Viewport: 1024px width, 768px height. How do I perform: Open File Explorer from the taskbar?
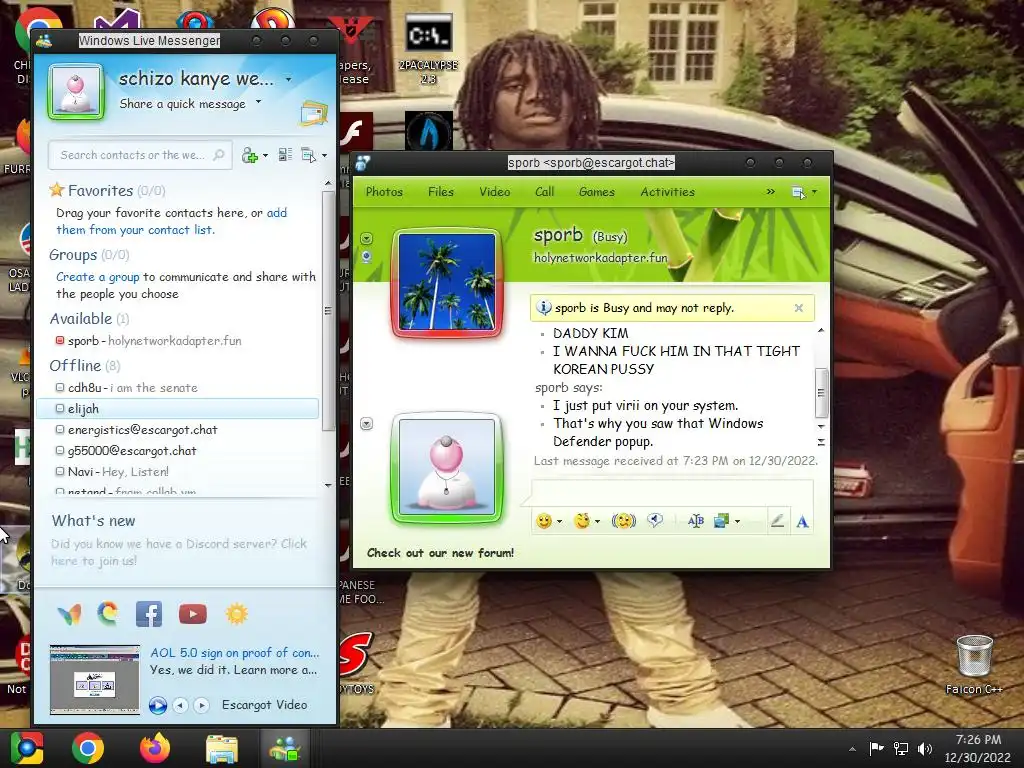tap(222, 748)
